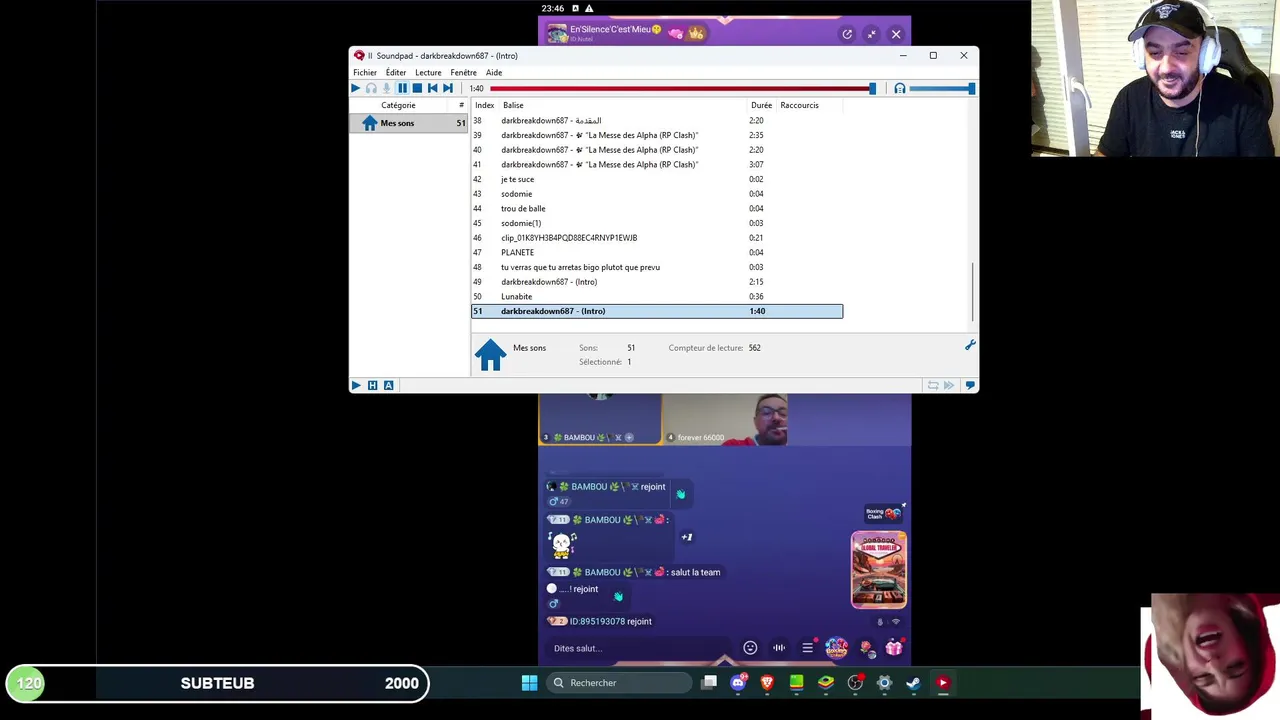The height and width of the screenshot is (720, 1280).
Task: Toggle the repeat loop icon in status bar
Action: [x=932, y=385]
